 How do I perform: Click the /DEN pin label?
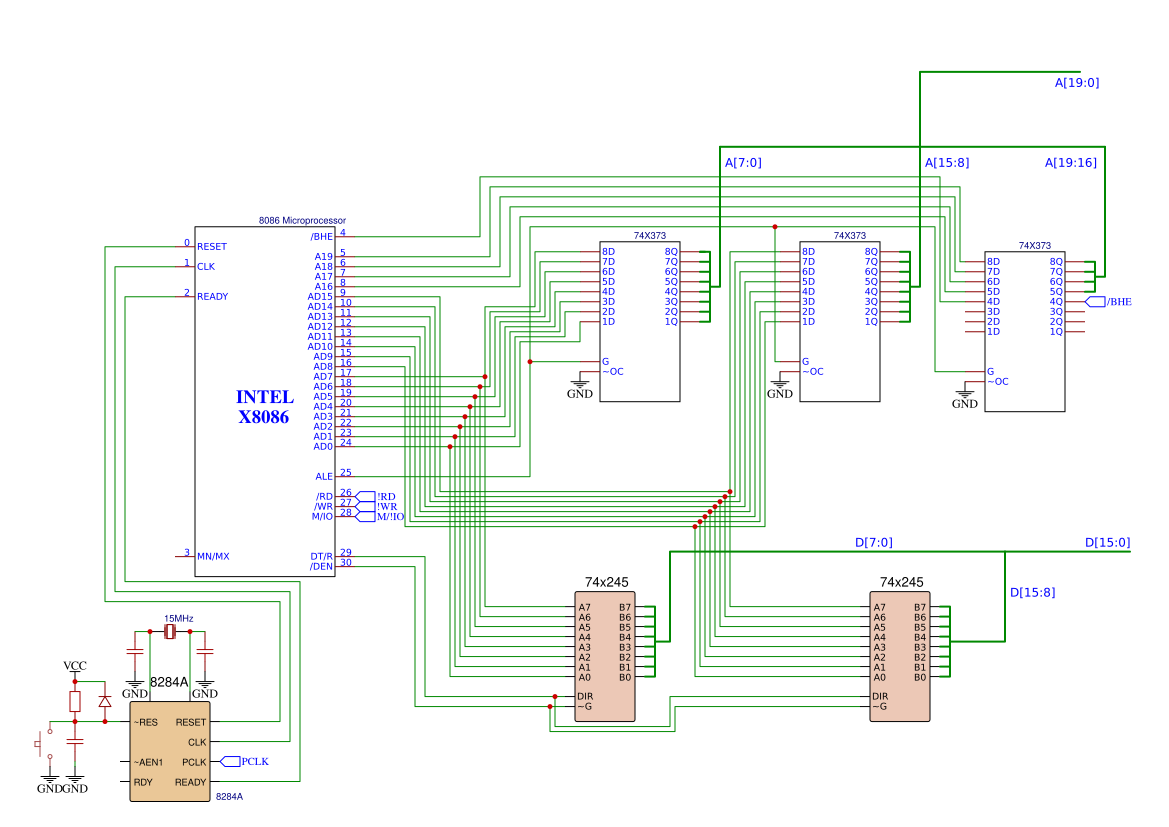[321, 567]
